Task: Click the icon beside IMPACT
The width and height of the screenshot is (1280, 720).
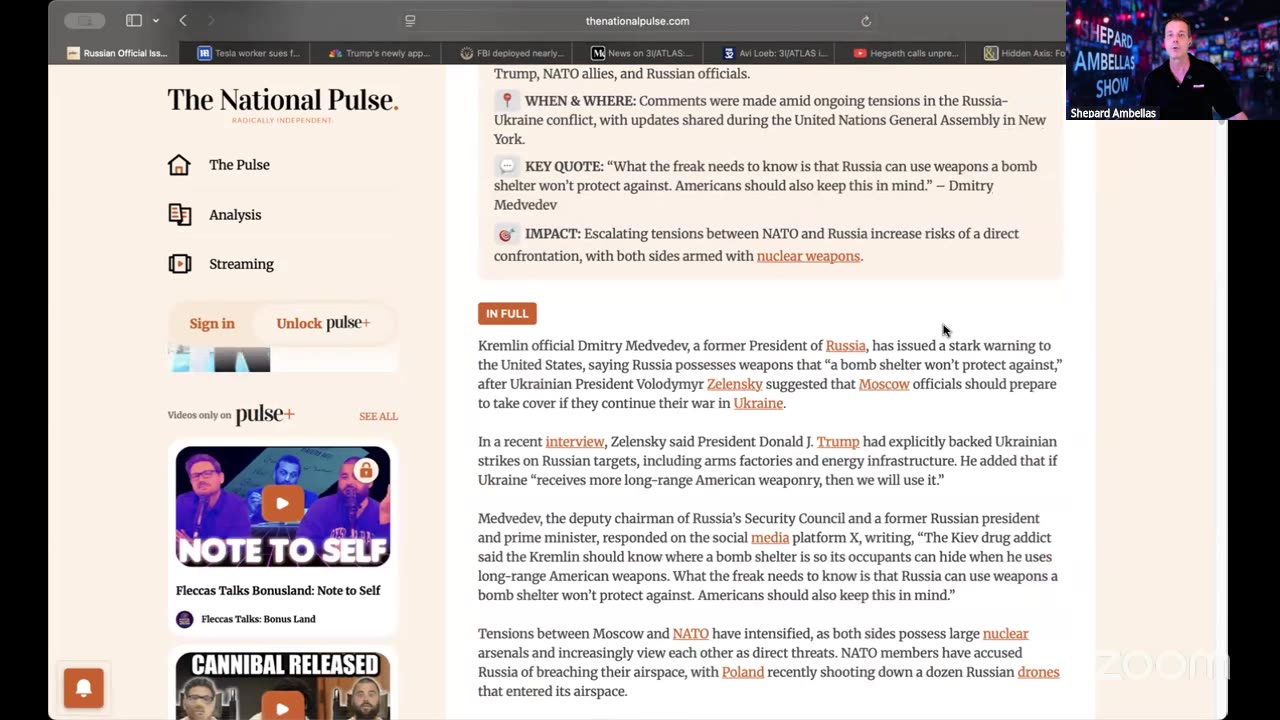Action: click(507, 234)
